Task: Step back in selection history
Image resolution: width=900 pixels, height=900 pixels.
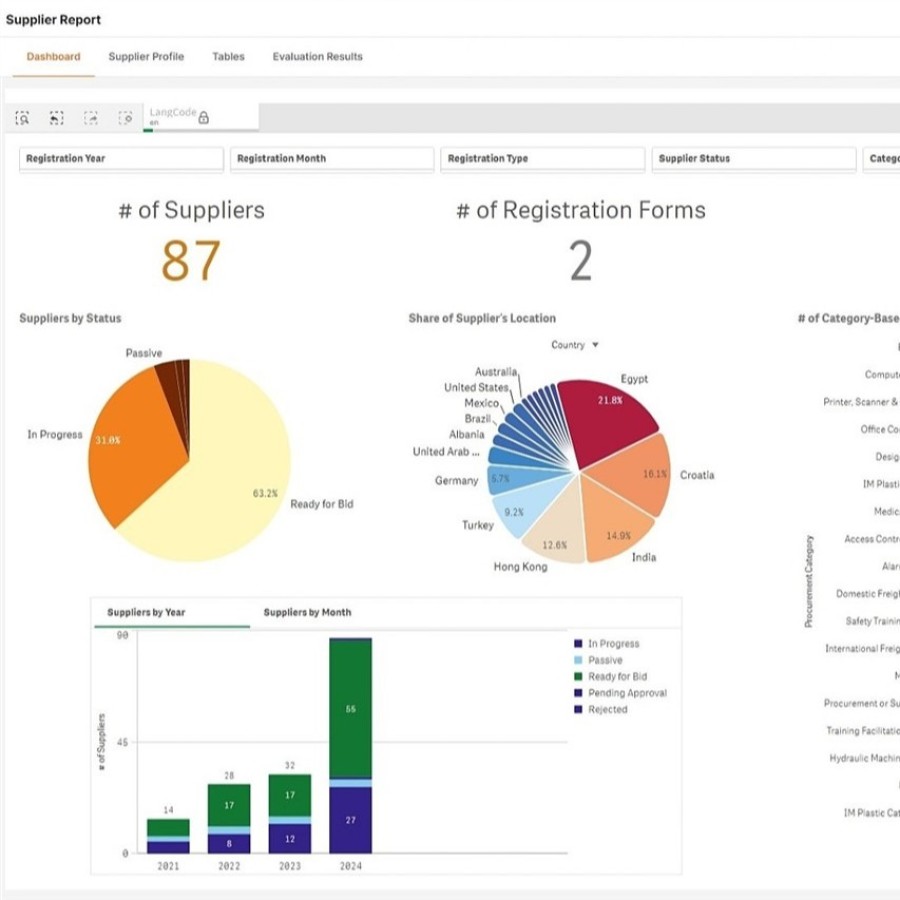Action: 56,118
